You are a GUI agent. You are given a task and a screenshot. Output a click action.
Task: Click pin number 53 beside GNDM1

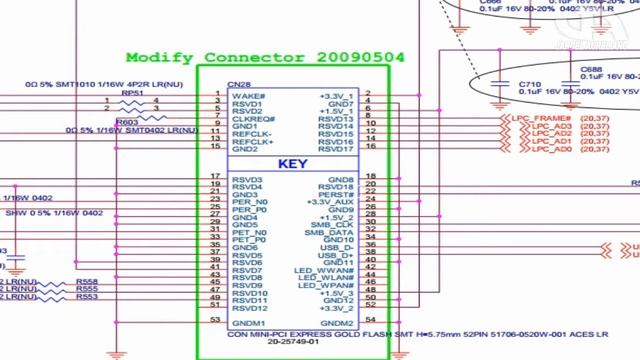coord(216,320)
